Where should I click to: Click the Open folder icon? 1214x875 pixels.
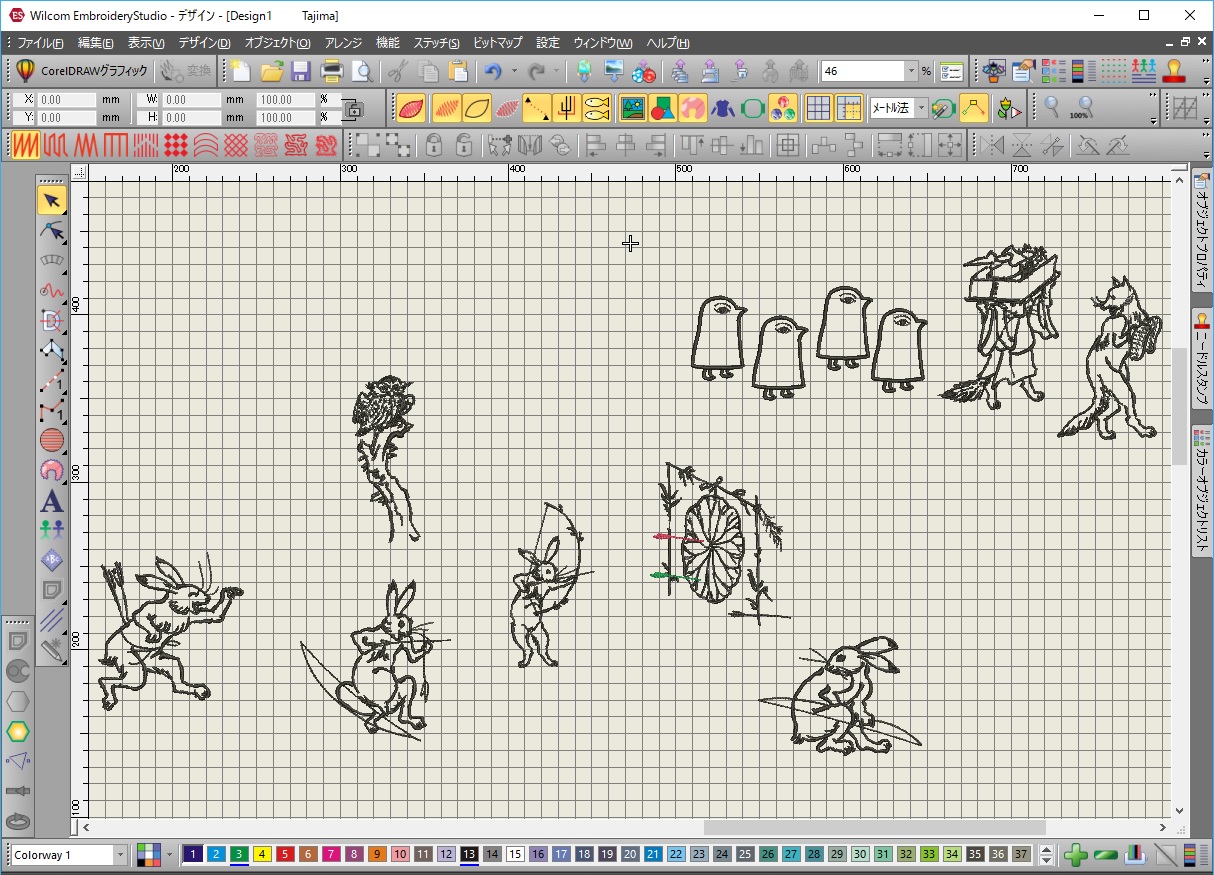271,71
